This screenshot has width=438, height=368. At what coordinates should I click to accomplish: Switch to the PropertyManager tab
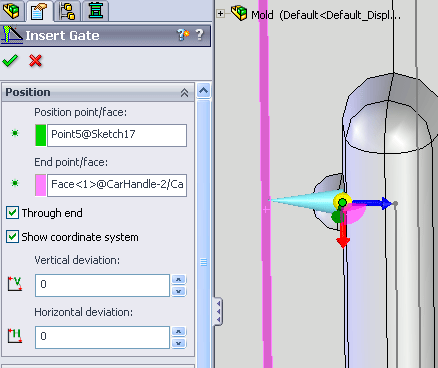pyautogui.click(x=39, y=11)
